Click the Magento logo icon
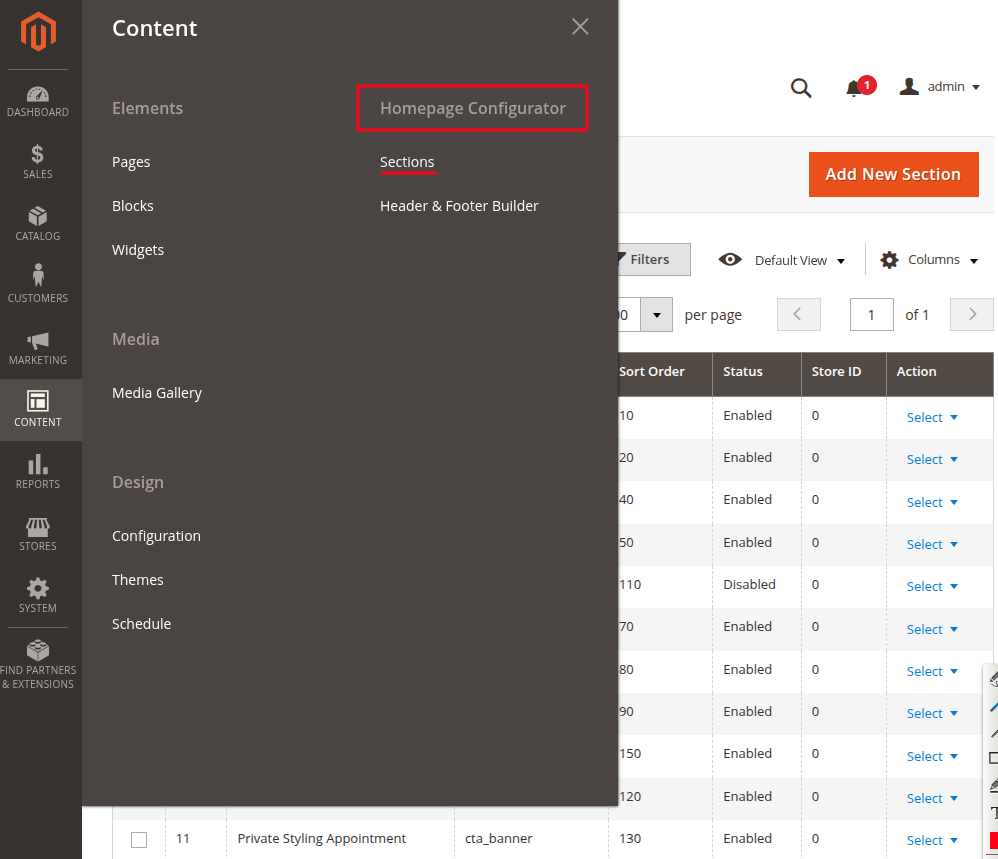 click(38, 31)
